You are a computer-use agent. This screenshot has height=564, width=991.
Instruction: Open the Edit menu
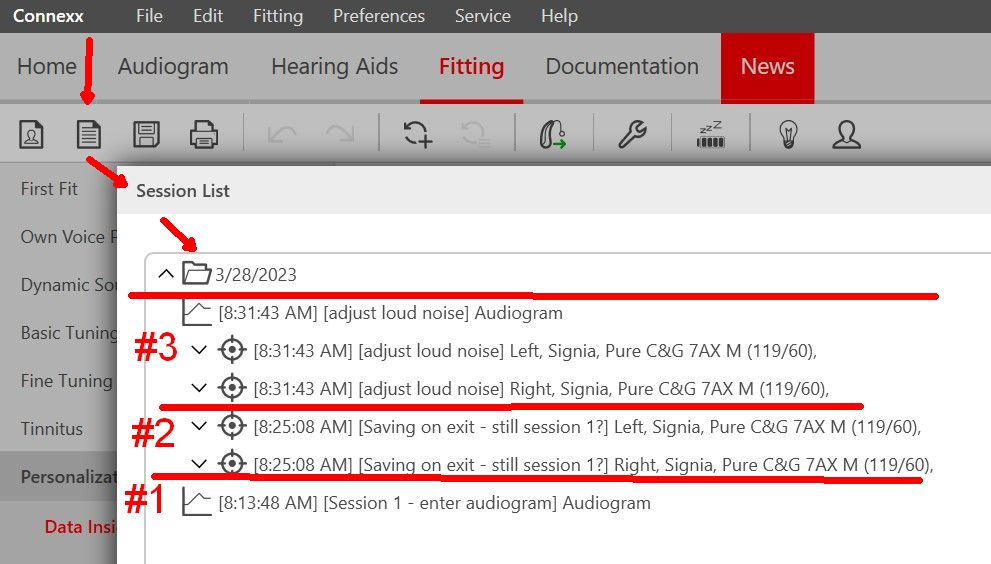pyautogui.click(x=208, y=16)
